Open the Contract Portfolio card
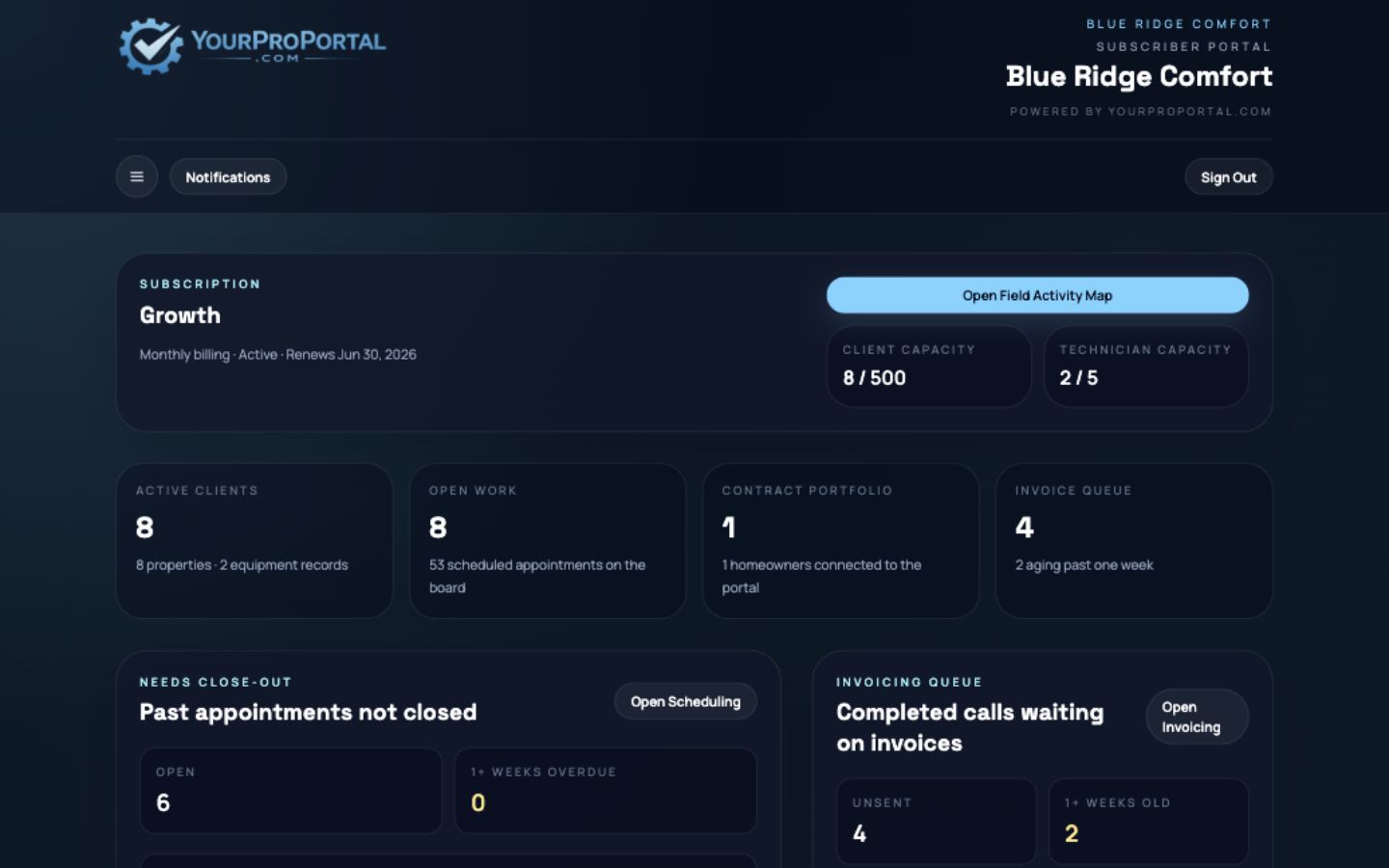This screenshot has height=868, width=1389. coord(841,540)
